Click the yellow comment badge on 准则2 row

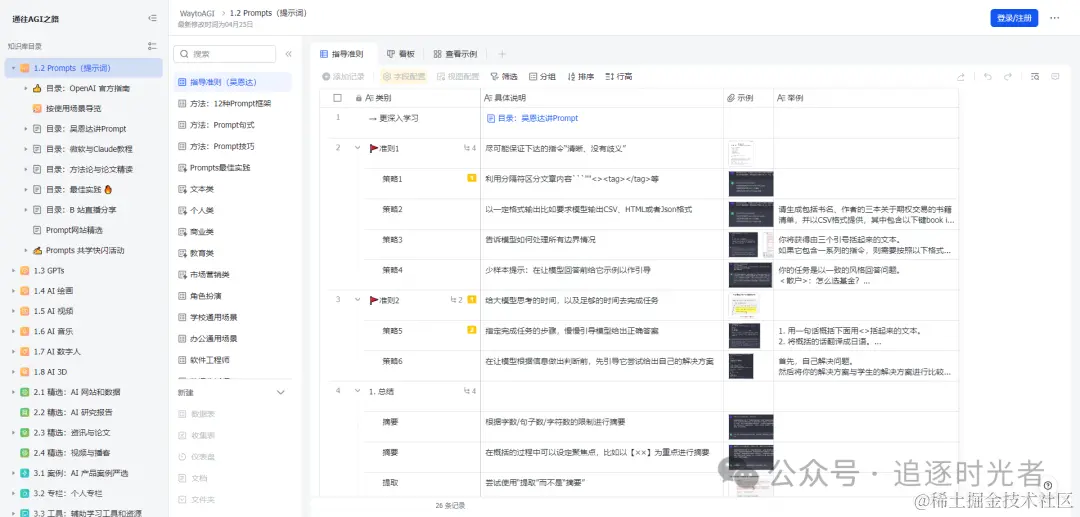click(472, 299)
